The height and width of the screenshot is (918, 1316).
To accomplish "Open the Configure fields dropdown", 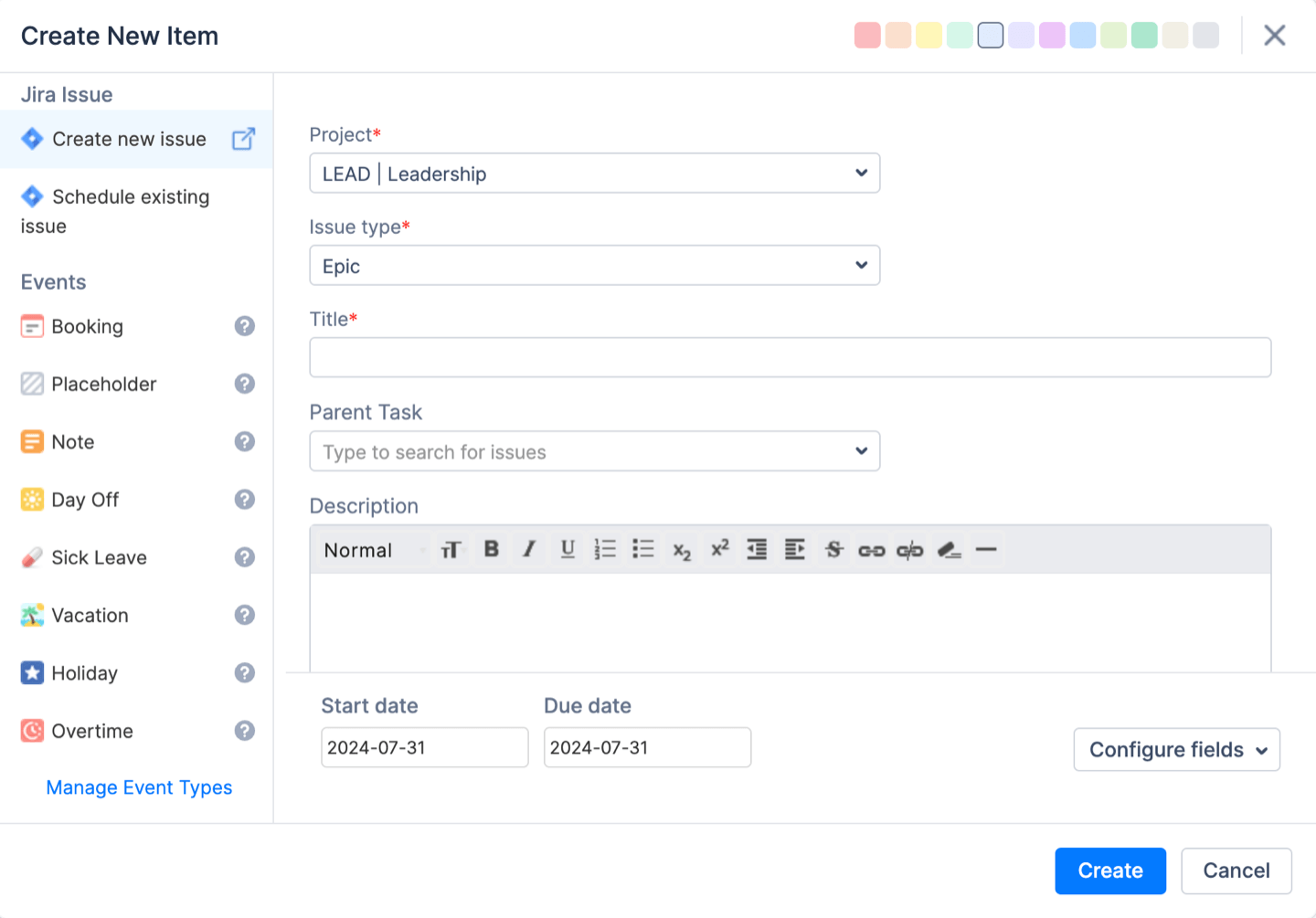I will click(x=1176, y=750).
